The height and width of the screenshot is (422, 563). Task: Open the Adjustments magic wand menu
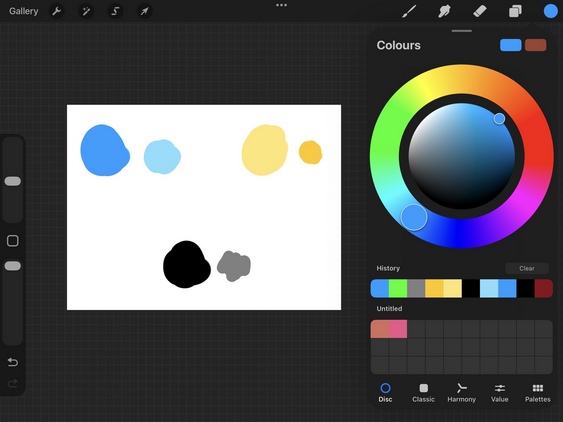[x=86, y=11]
